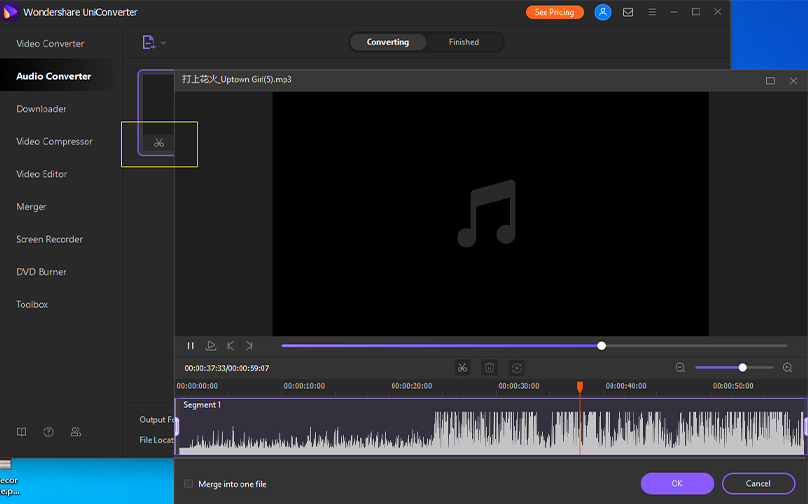Open Video Editor from sidebar
The height and width of the screenshot is (504, 808).
[x=42, y=174]
